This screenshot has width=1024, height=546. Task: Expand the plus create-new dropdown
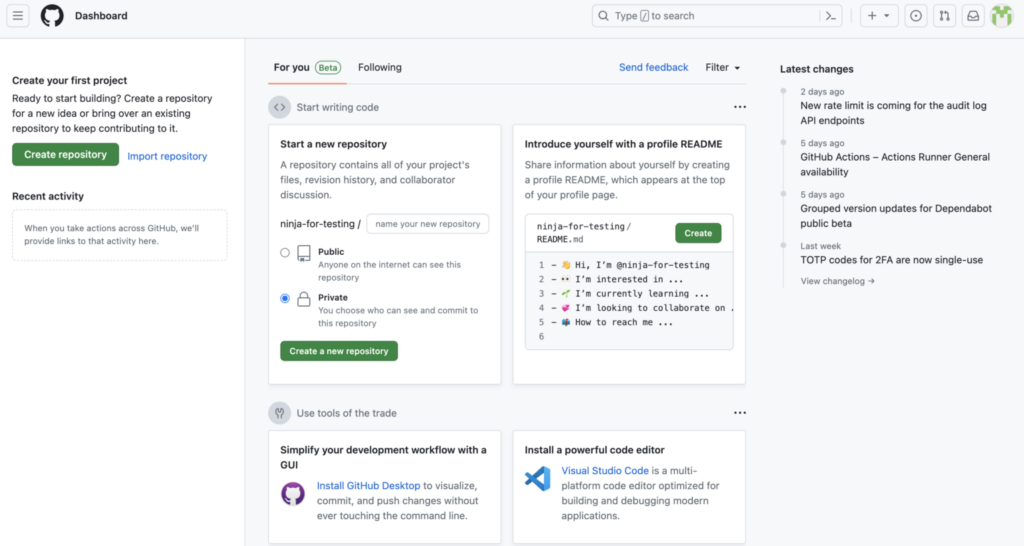879,16
